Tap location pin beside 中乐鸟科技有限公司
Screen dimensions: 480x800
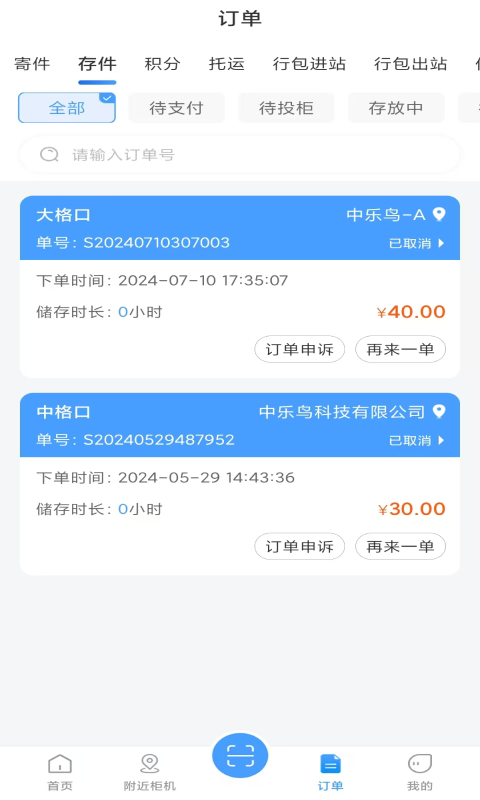pos(439,411)
